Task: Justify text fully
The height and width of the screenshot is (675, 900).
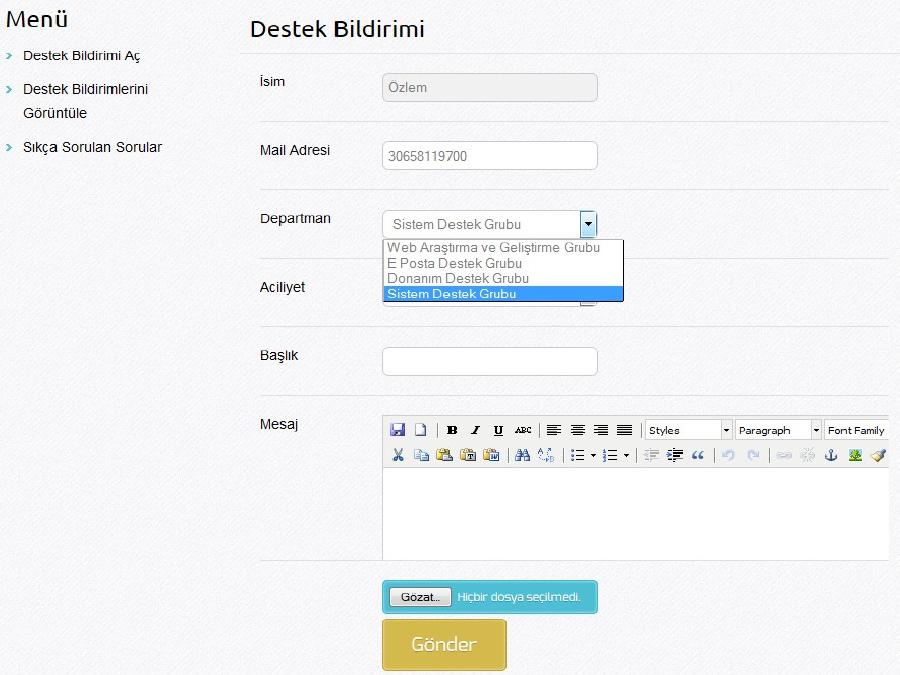Action: (624, 430)
